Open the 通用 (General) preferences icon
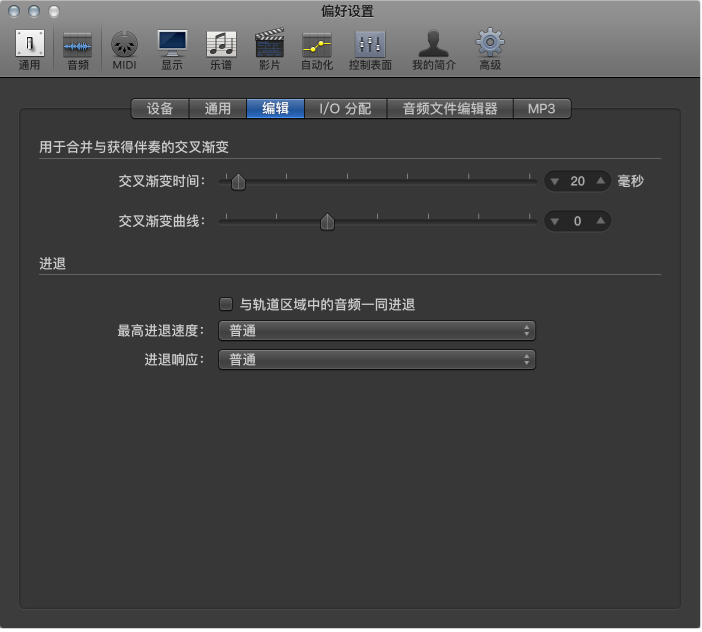 [30, 49]
